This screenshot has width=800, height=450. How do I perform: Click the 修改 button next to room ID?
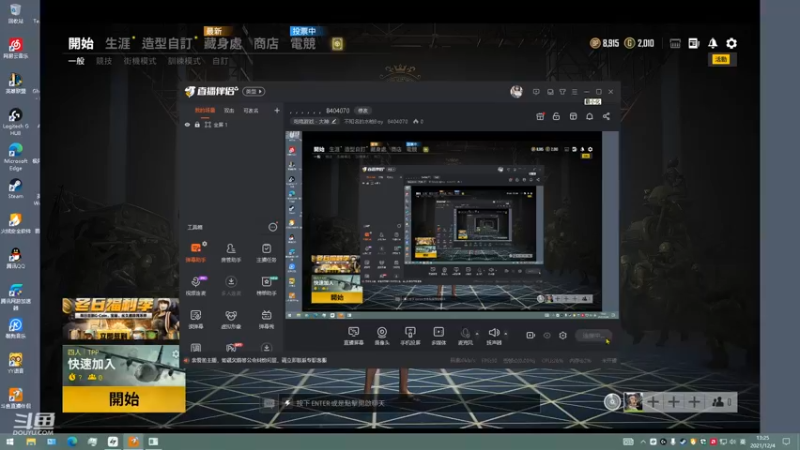click(363, 110)
